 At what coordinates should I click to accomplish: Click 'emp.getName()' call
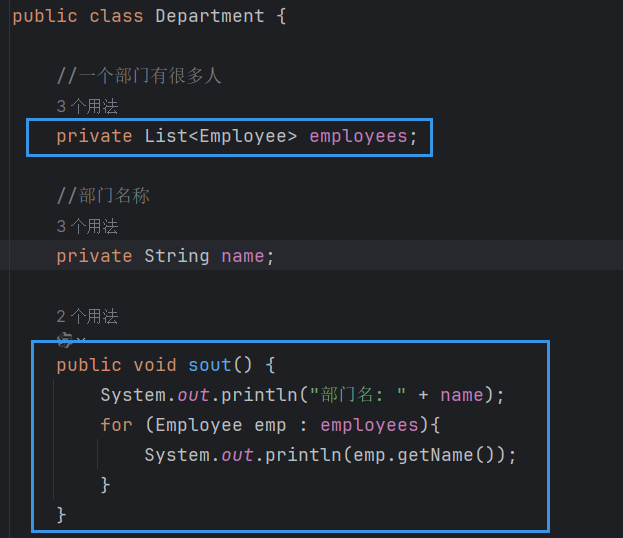[424, 455]
